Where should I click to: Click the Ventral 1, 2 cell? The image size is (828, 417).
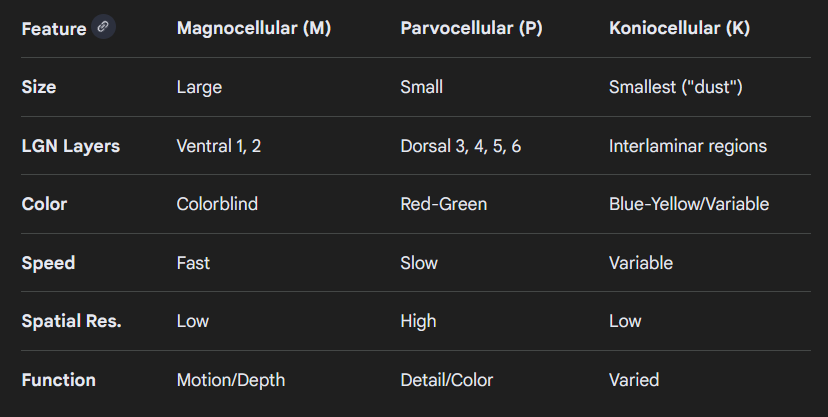click(218, 146)
